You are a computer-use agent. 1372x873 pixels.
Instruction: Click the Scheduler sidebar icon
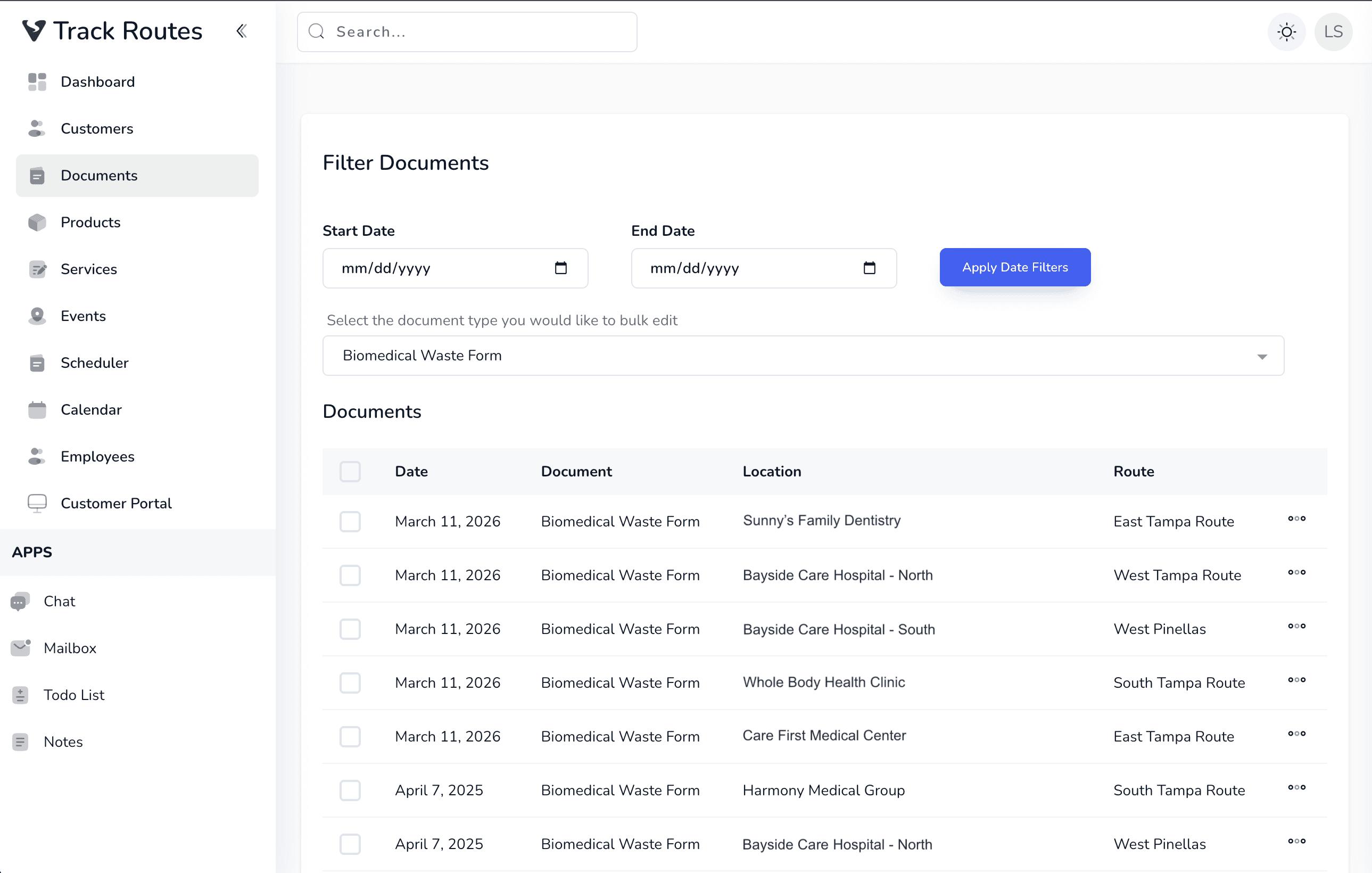click(x=37, y=363)
